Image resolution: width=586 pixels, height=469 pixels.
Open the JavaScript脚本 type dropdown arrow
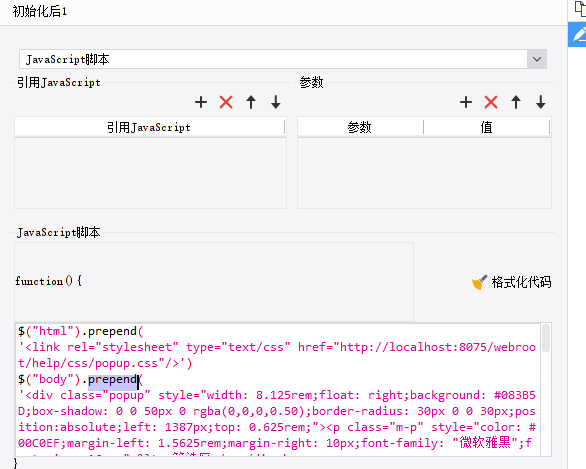537,59
